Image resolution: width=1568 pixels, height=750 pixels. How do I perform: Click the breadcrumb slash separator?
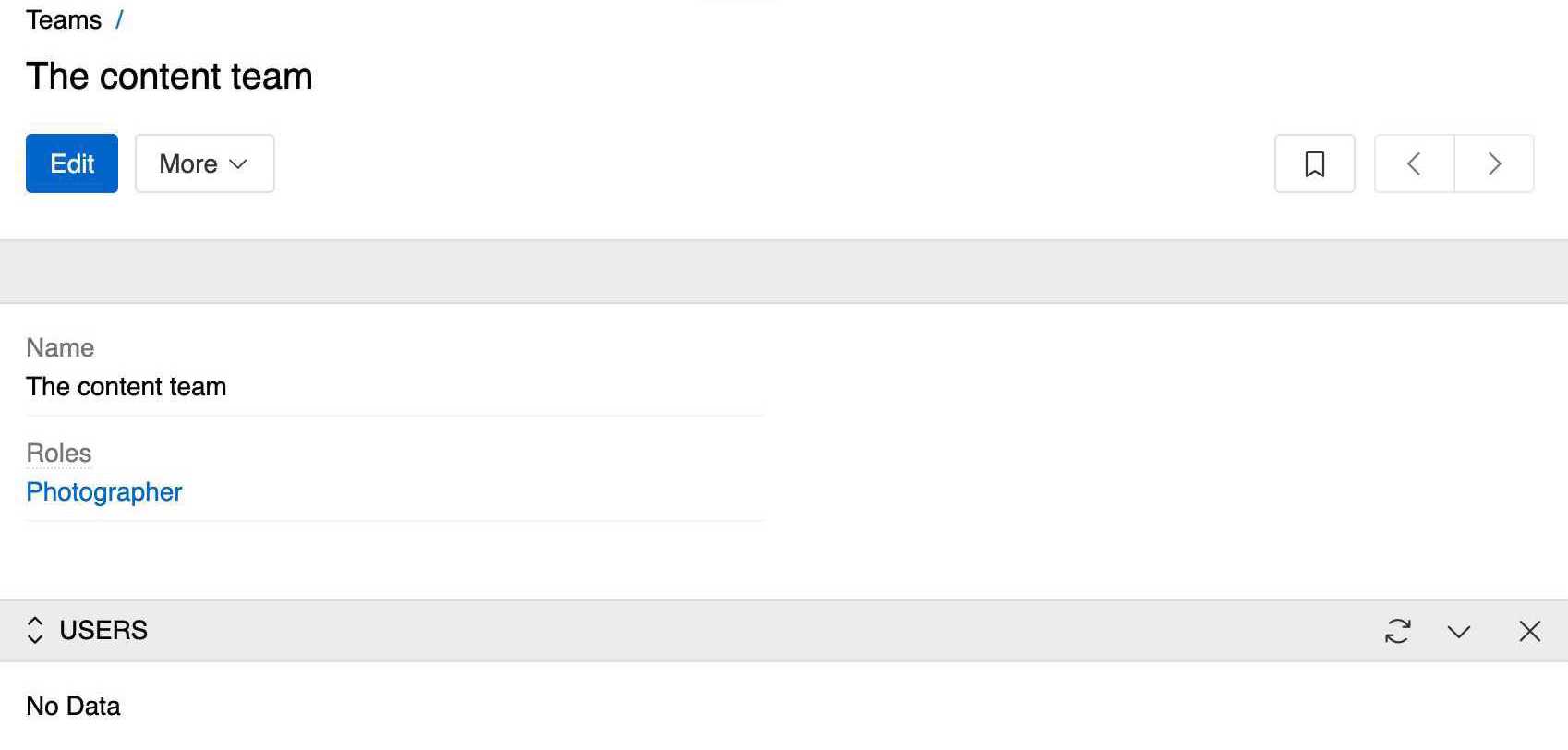tap(119, 20)
